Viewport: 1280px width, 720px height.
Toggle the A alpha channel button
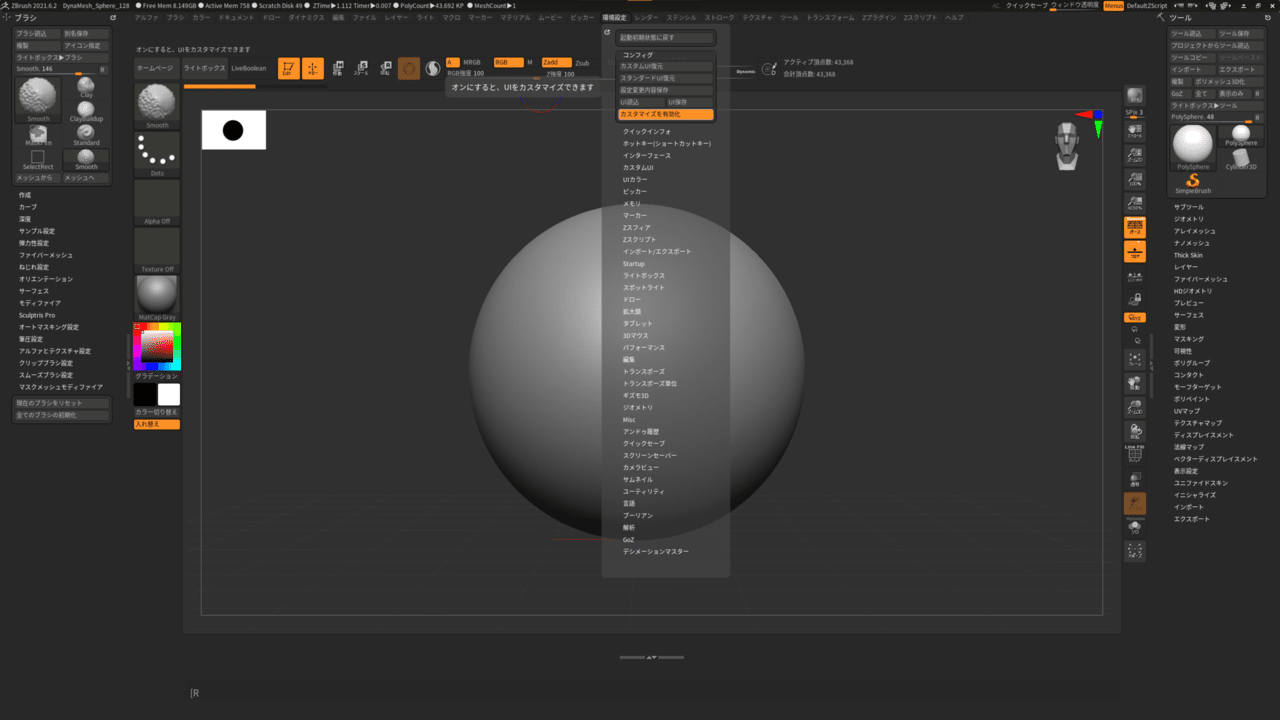452,62
